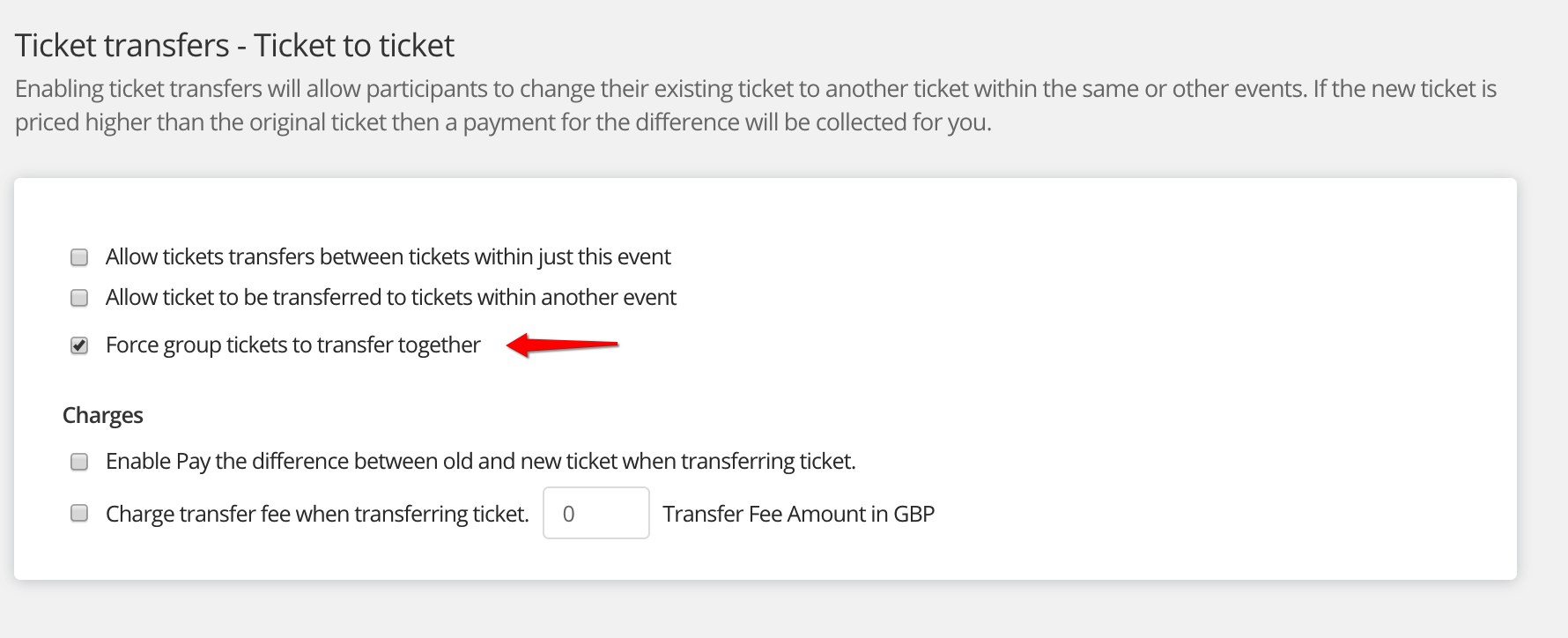Click the description line starting "priced higher than"
This screenshot has width=1568, height=638.
pos(503,122)
